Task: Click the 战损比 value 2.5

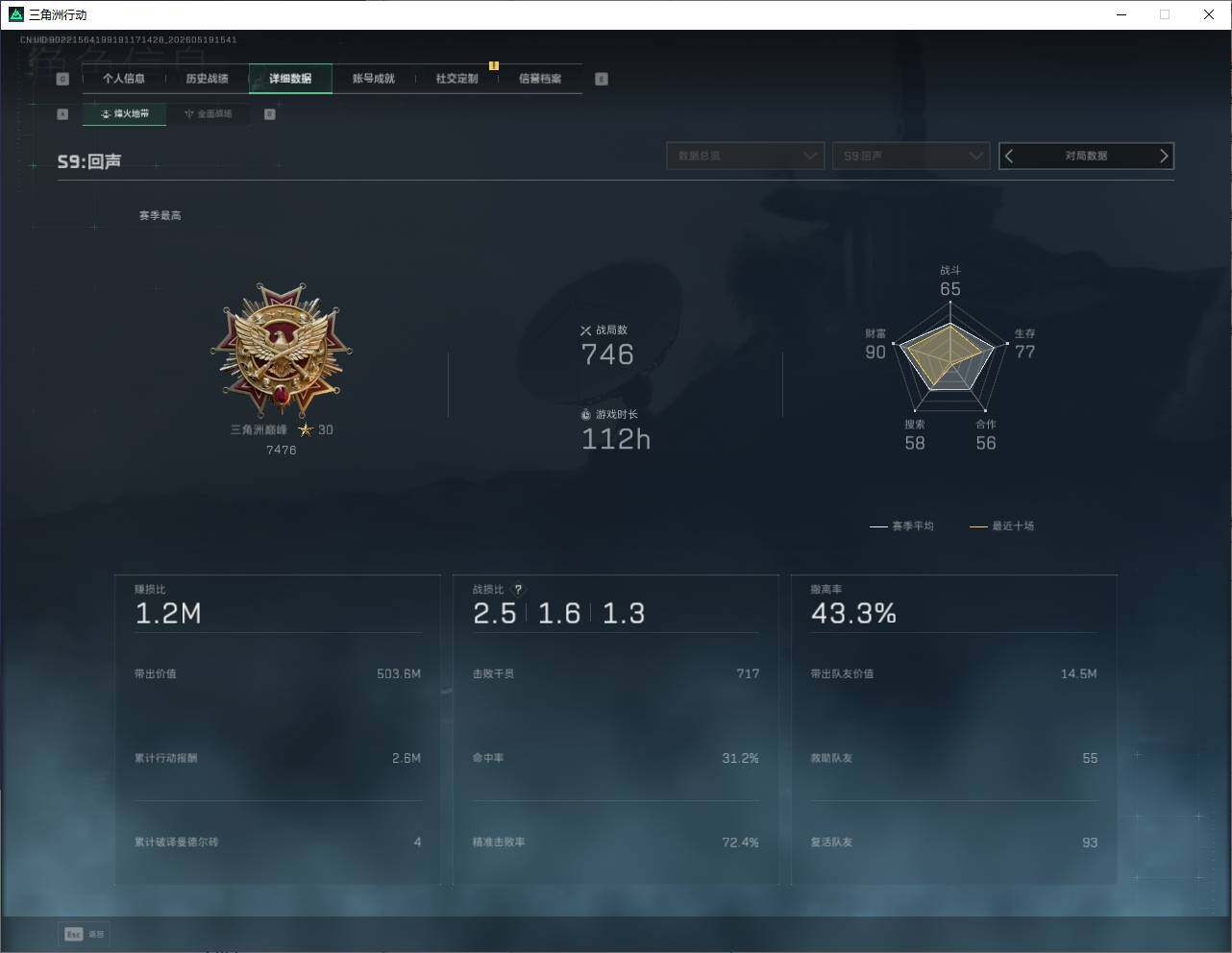Action: [x=495, y=614]
